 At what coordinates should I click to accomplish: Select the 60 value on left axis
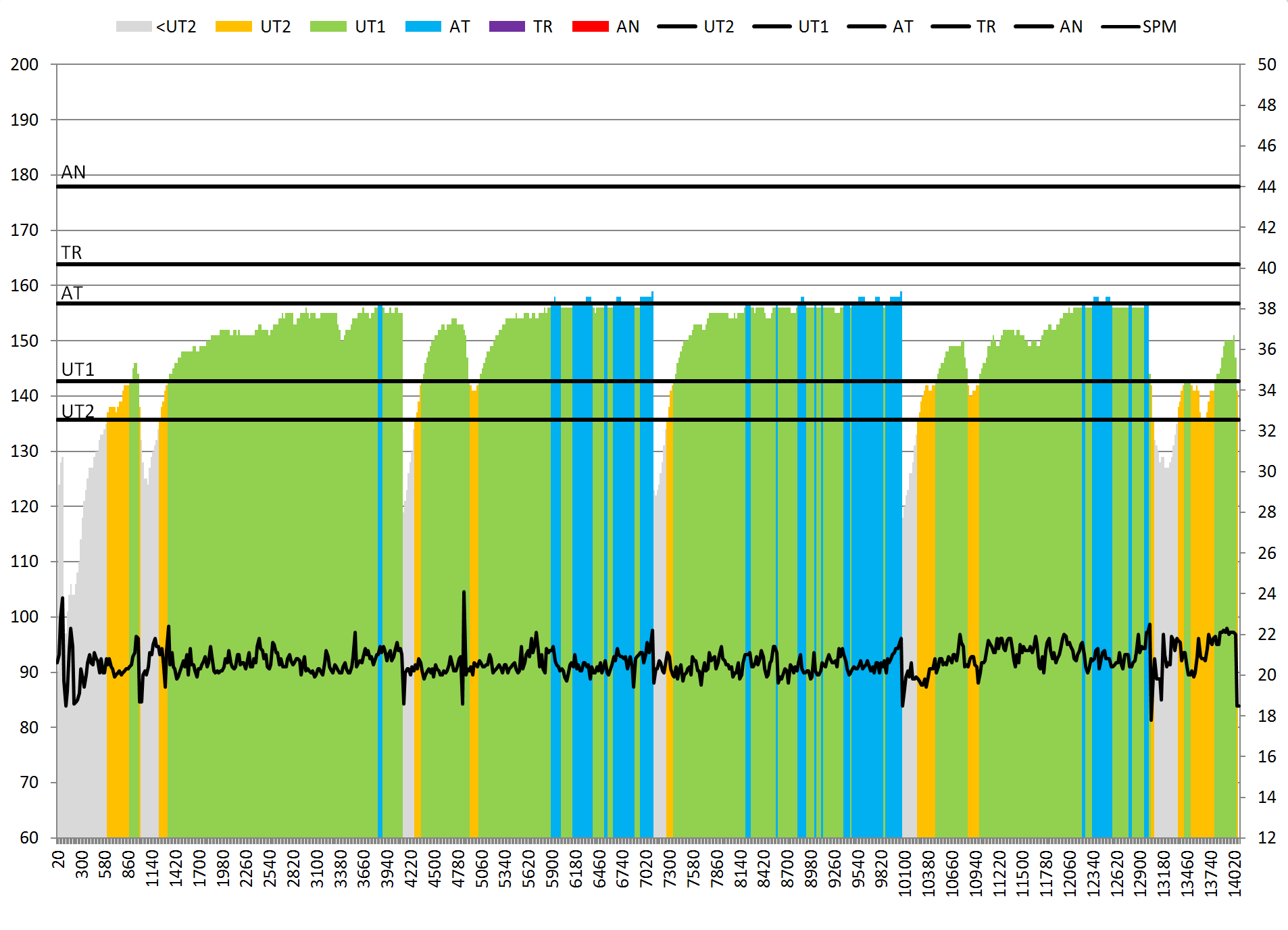(x=29, y=837)
